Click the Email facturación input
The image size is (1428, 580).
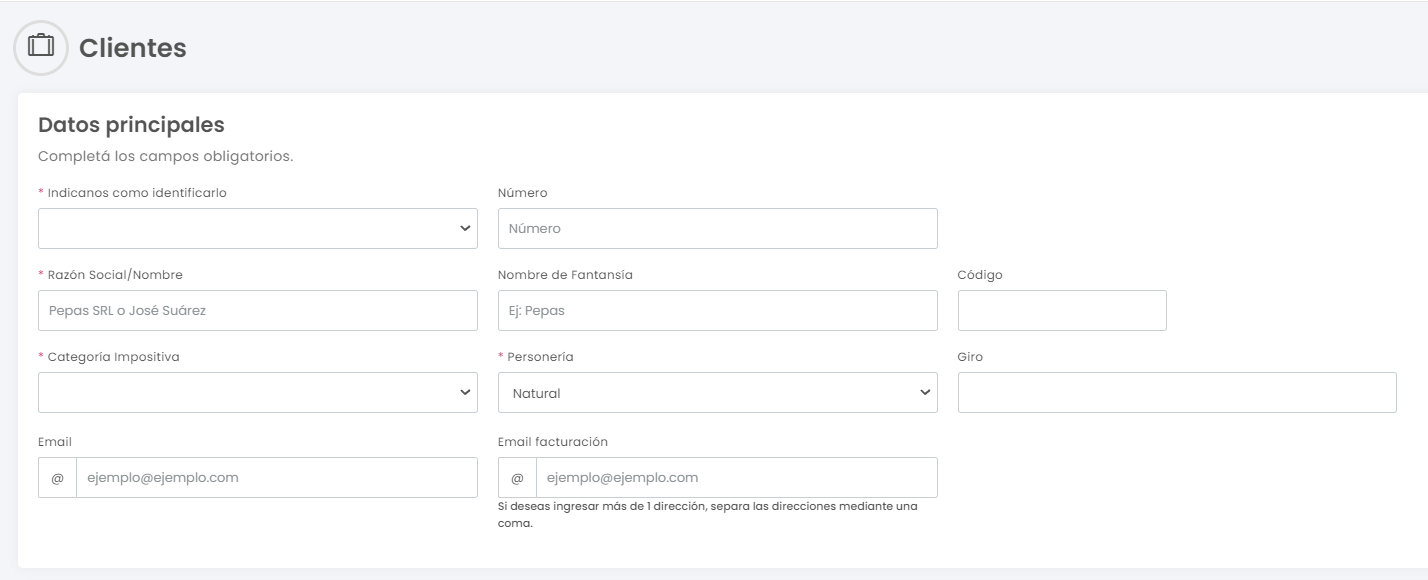click(737, 477)
